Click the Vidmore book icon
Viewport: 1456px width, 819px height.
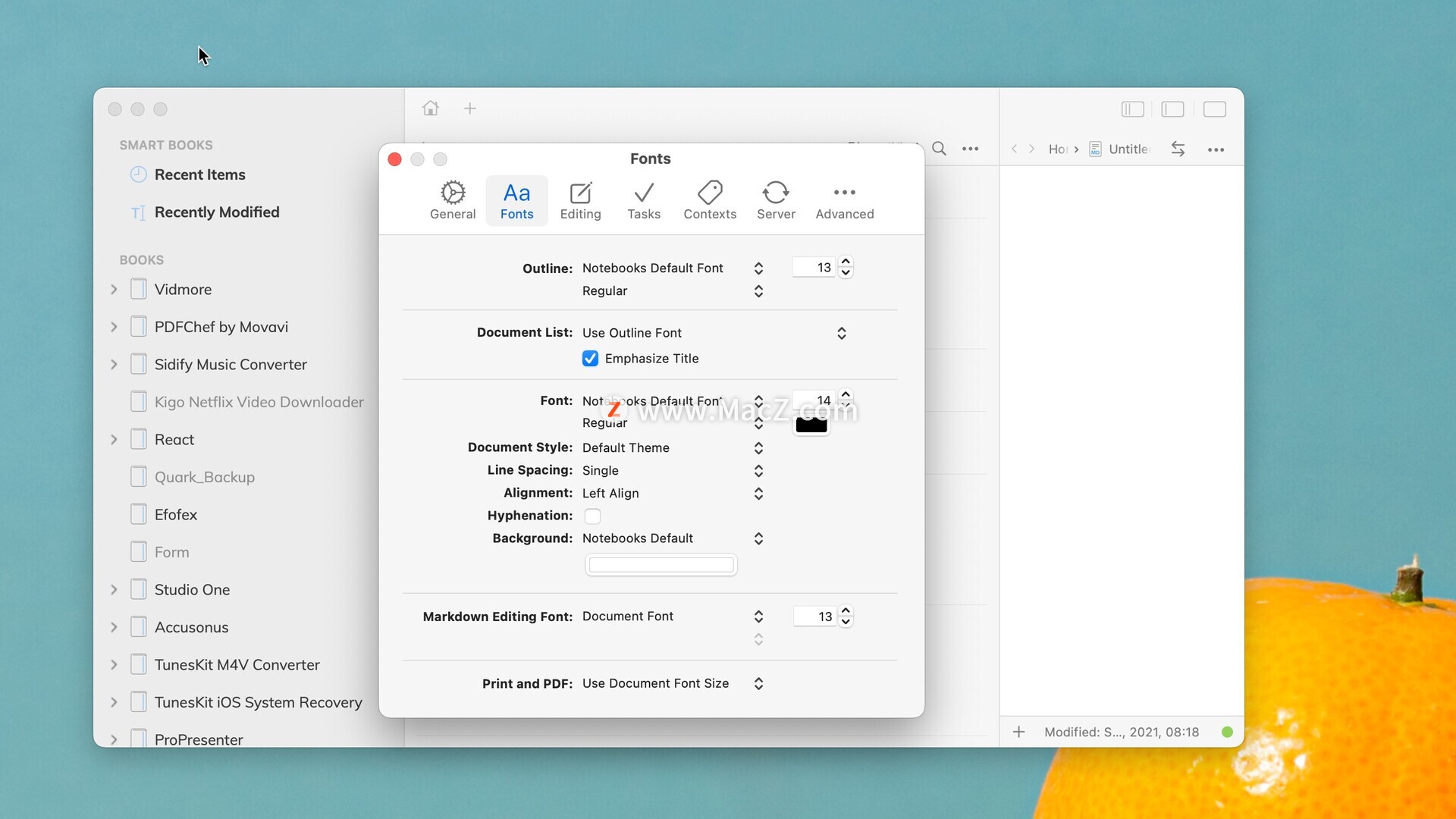(x=138, y=289)
